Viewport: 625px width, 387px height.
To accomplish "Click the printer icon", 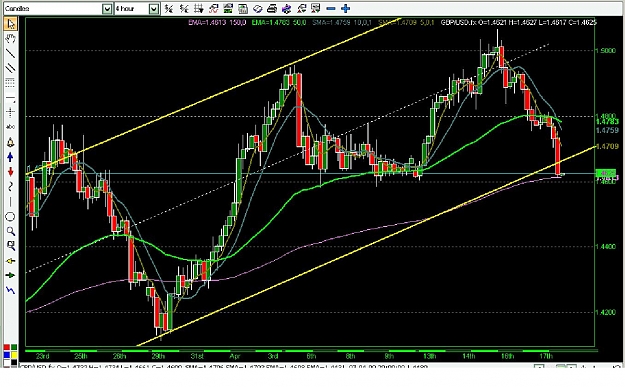I will [x=272, y=9].
